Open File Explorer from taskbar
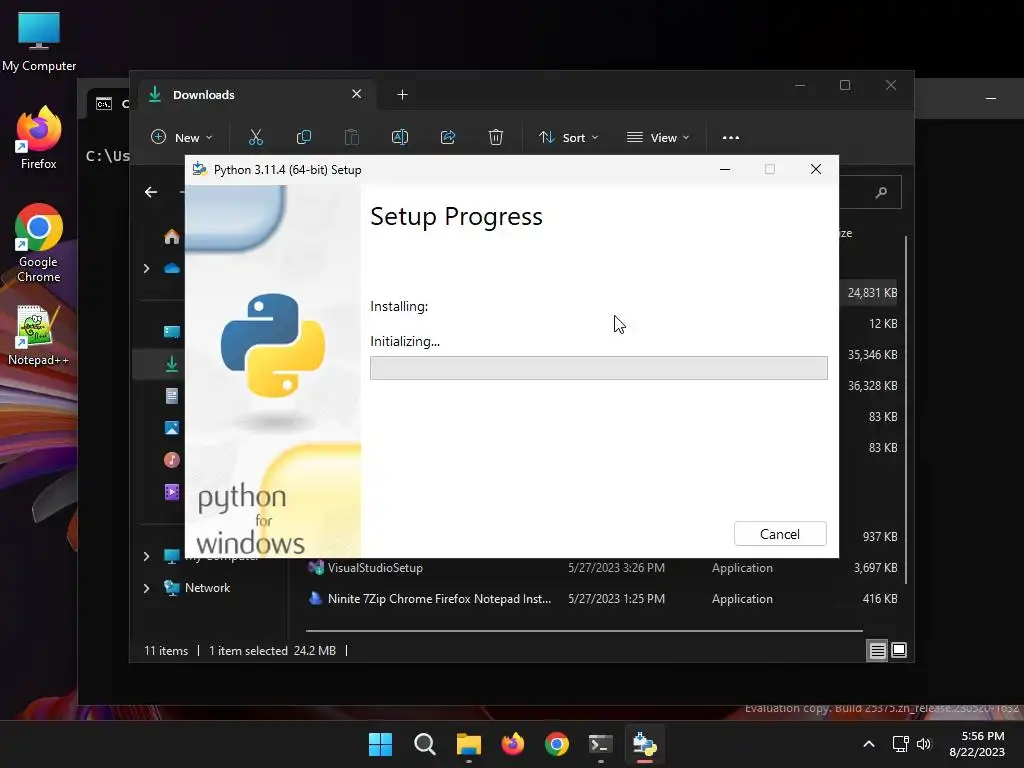This screenshot has height=768, width=1024. (x=468, y=744)
